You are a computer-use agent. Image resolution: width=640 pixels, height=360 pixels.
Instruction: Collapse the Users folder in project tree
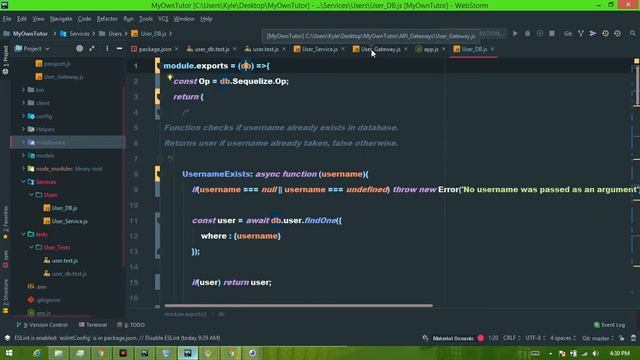click(31, 195)
